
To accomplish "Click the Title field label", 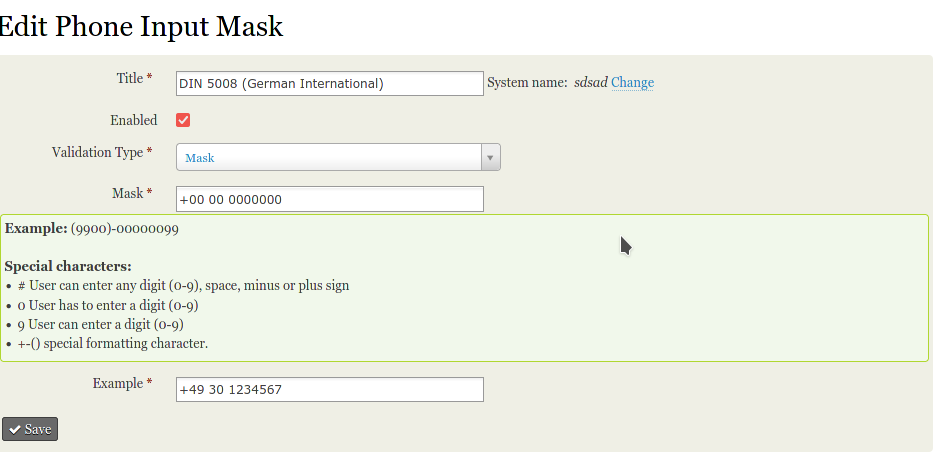I will (130, 78).
